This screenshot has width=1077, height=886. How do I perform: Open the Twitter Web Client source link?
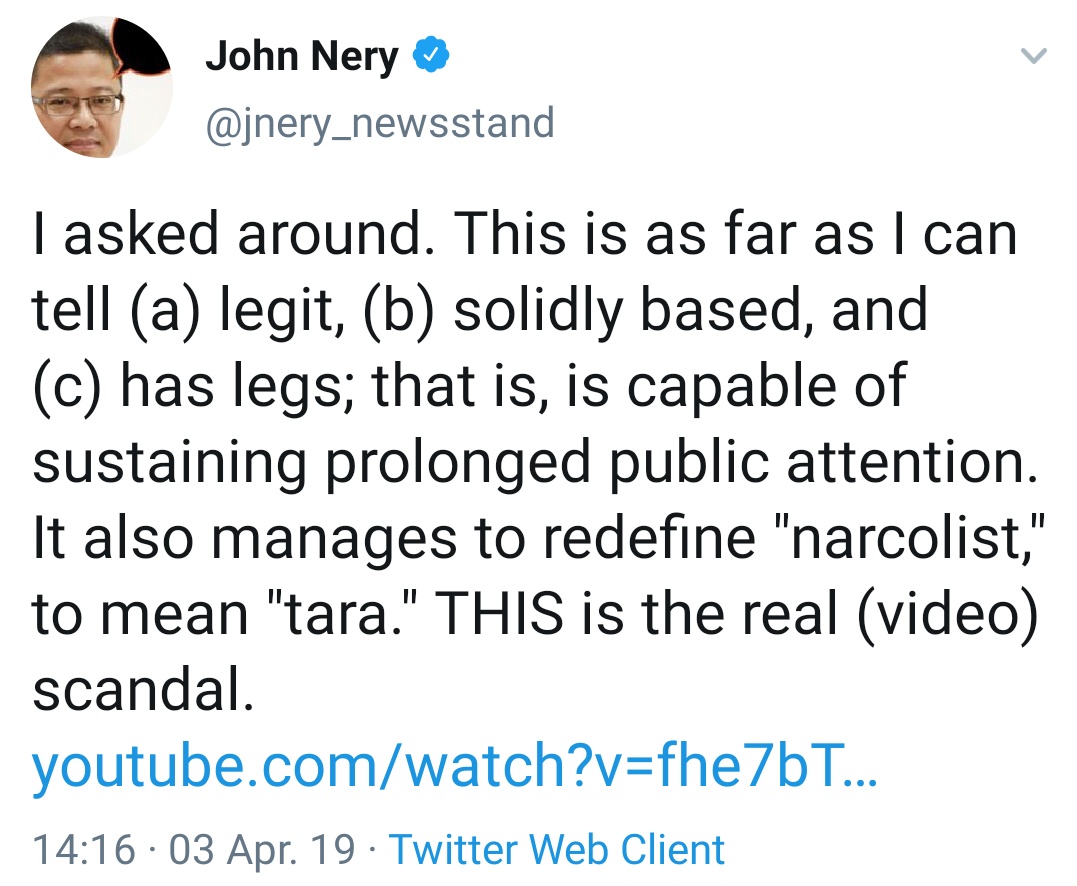tap(557, 849)
